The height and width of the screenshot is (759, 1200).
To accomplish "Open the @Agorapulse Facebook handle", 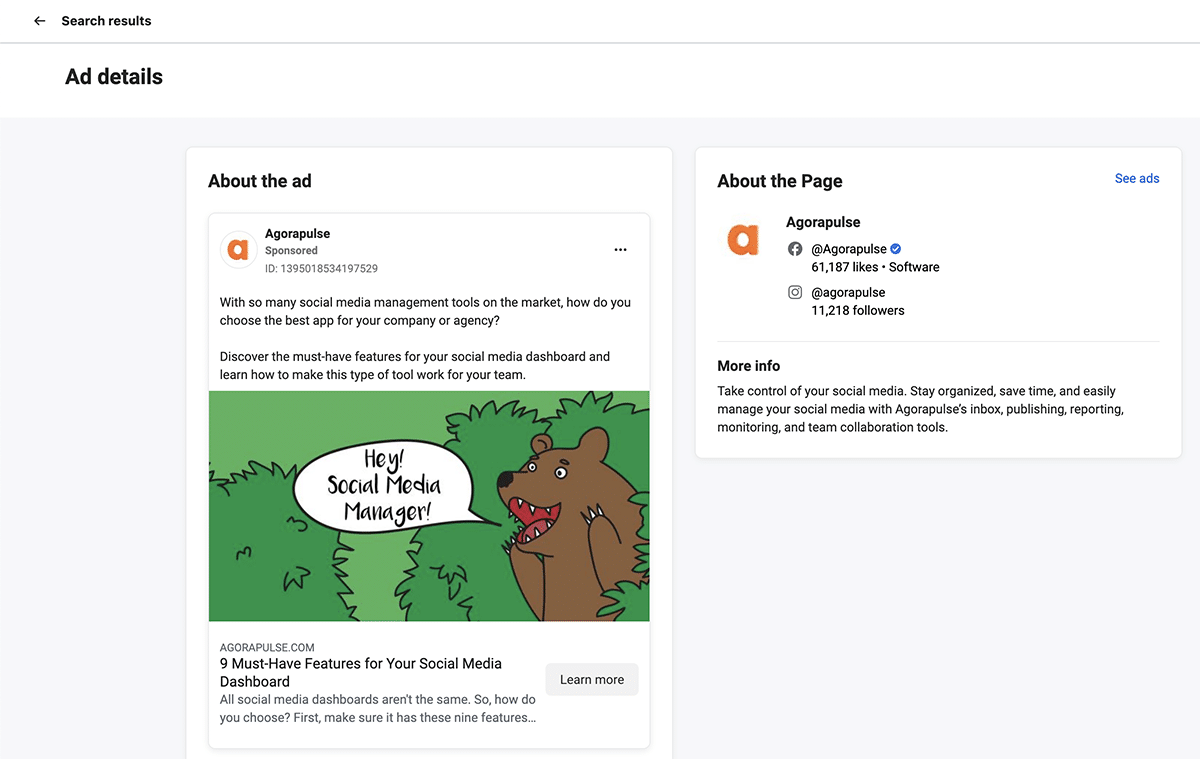I will pos(849,249).
